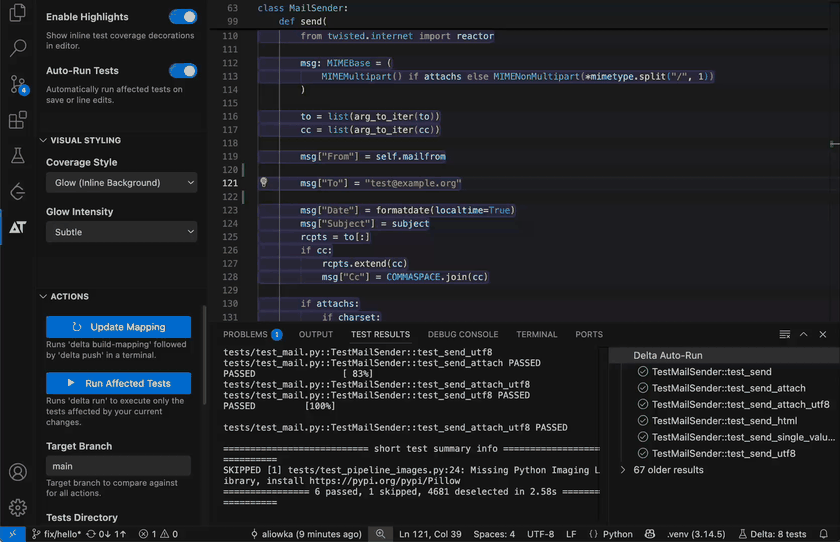Synchronize changes 0 down 1 up
This screenshot has height=542, width=840.
[x=106, y=534]
